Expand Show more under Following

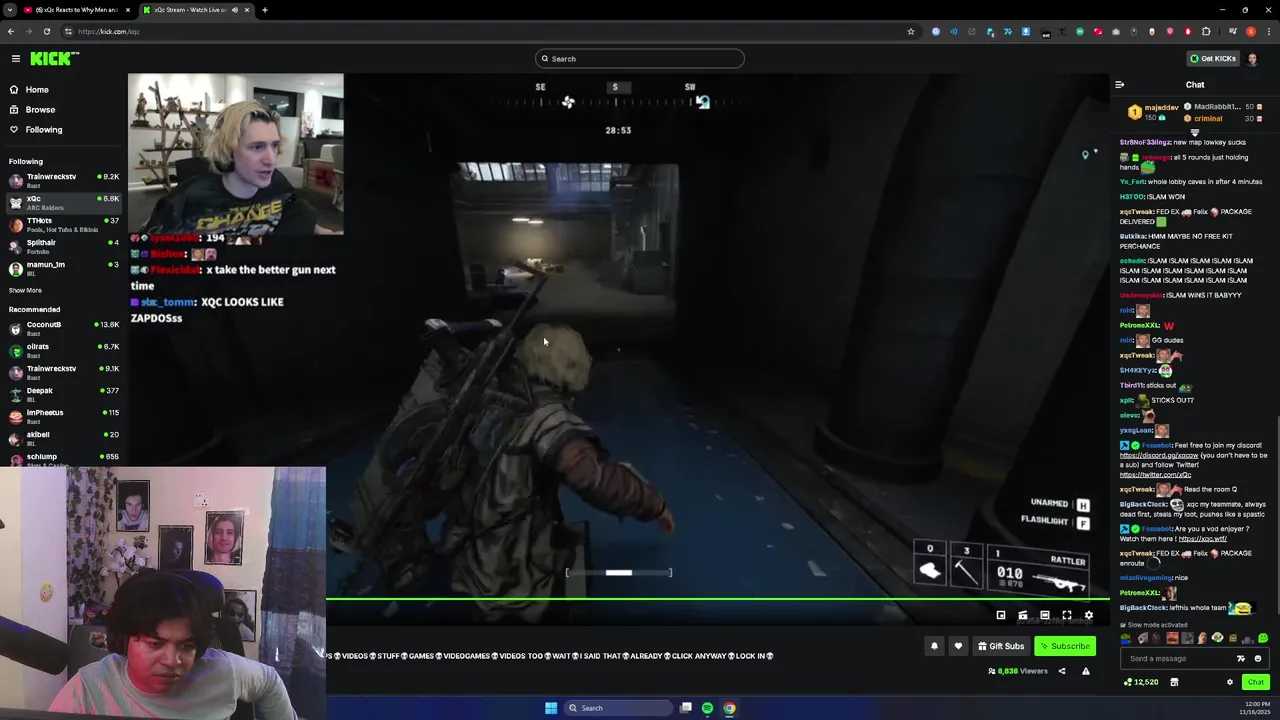25,290
